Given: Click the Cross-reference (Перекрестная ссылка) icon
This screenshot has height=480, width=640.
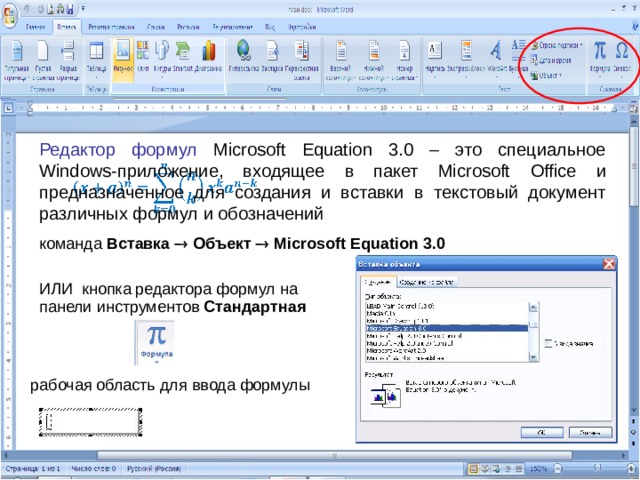Looking at the screenshot, I should pos(302,60).
